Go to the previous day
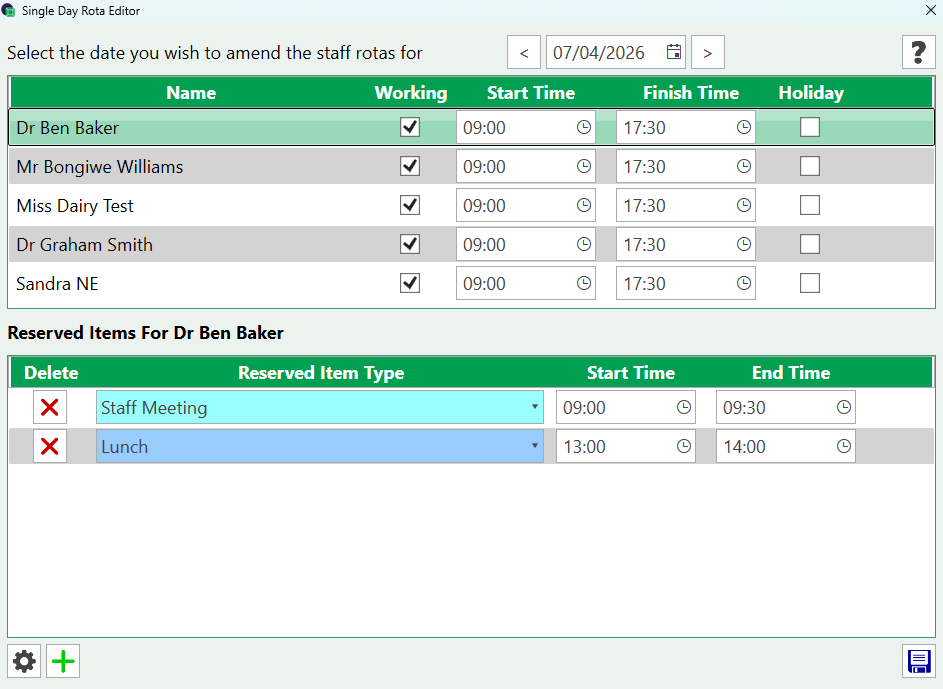The image size is (943, 689). (524, 52)
